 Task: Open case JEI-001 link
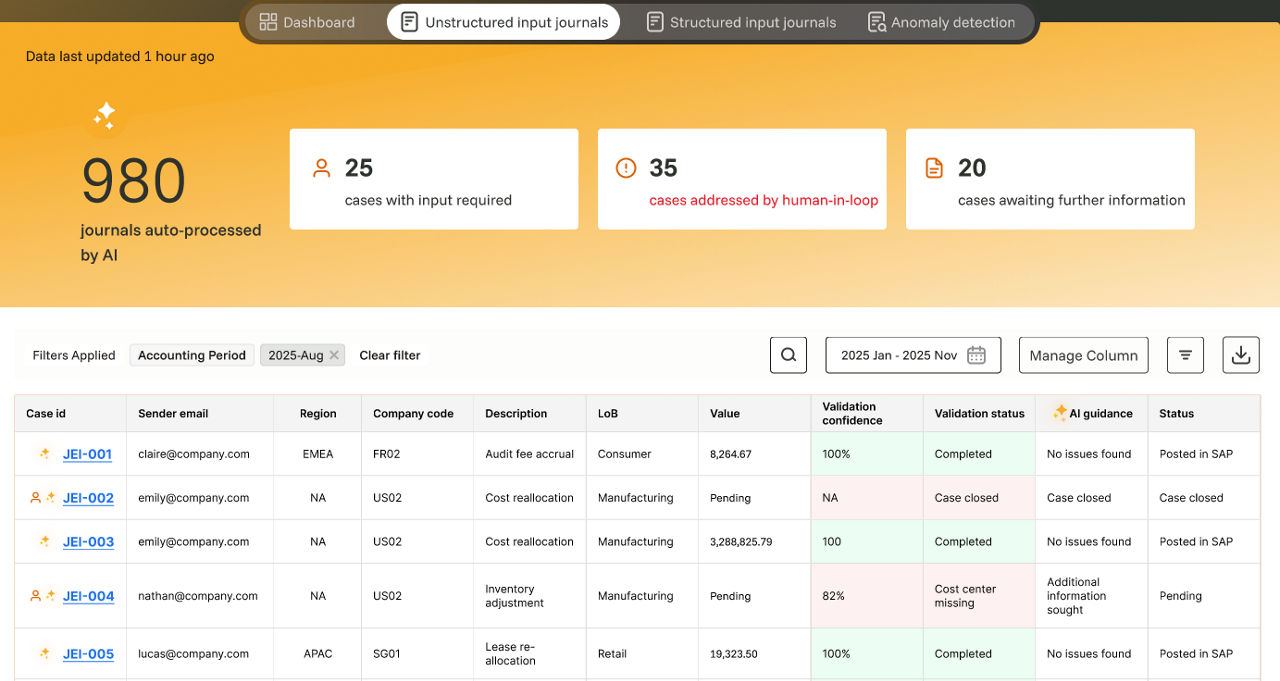click(87, 454)
